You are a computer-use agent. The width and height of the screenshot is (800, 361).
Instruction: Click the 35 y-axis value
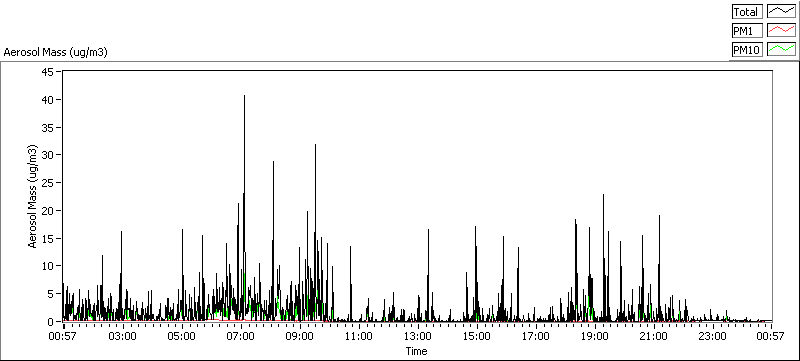[x=48, y=127]
